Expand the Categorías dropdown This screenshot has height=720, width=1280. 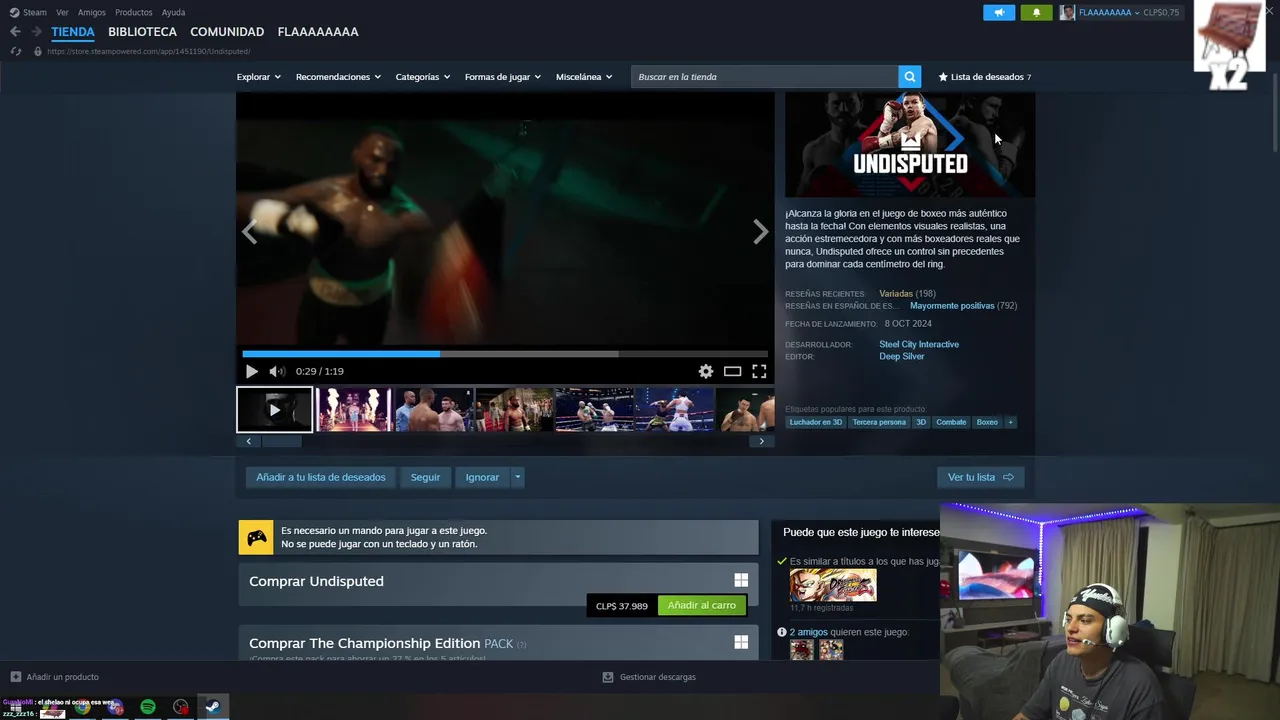point(422,77)
